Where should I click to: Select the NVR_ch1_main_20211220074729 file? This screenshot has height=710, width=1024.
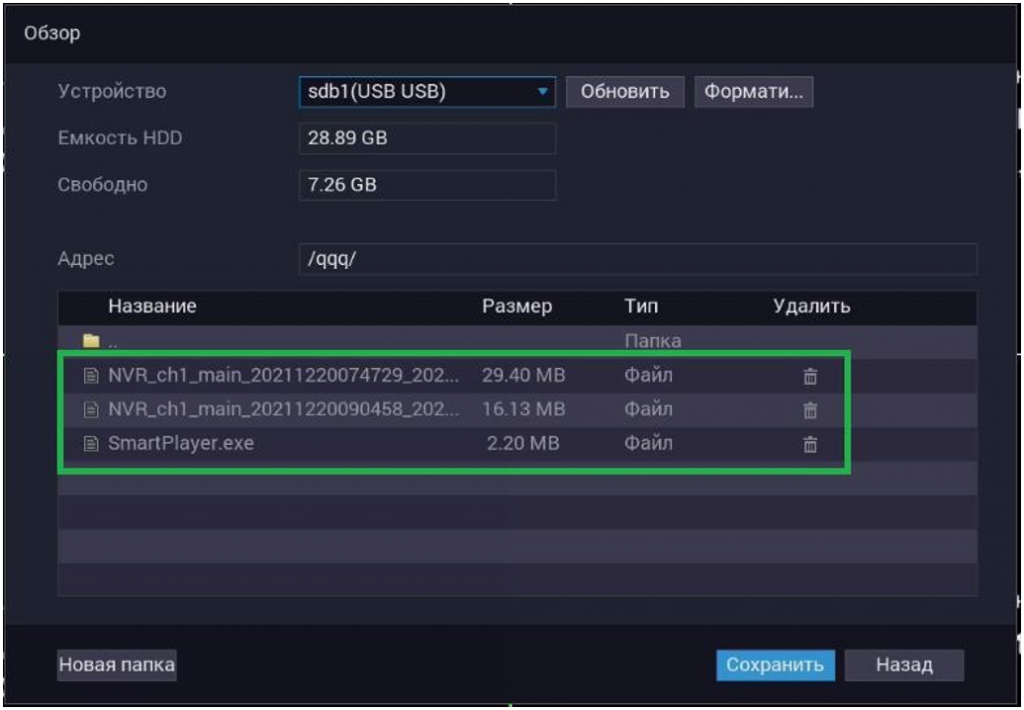285,377
